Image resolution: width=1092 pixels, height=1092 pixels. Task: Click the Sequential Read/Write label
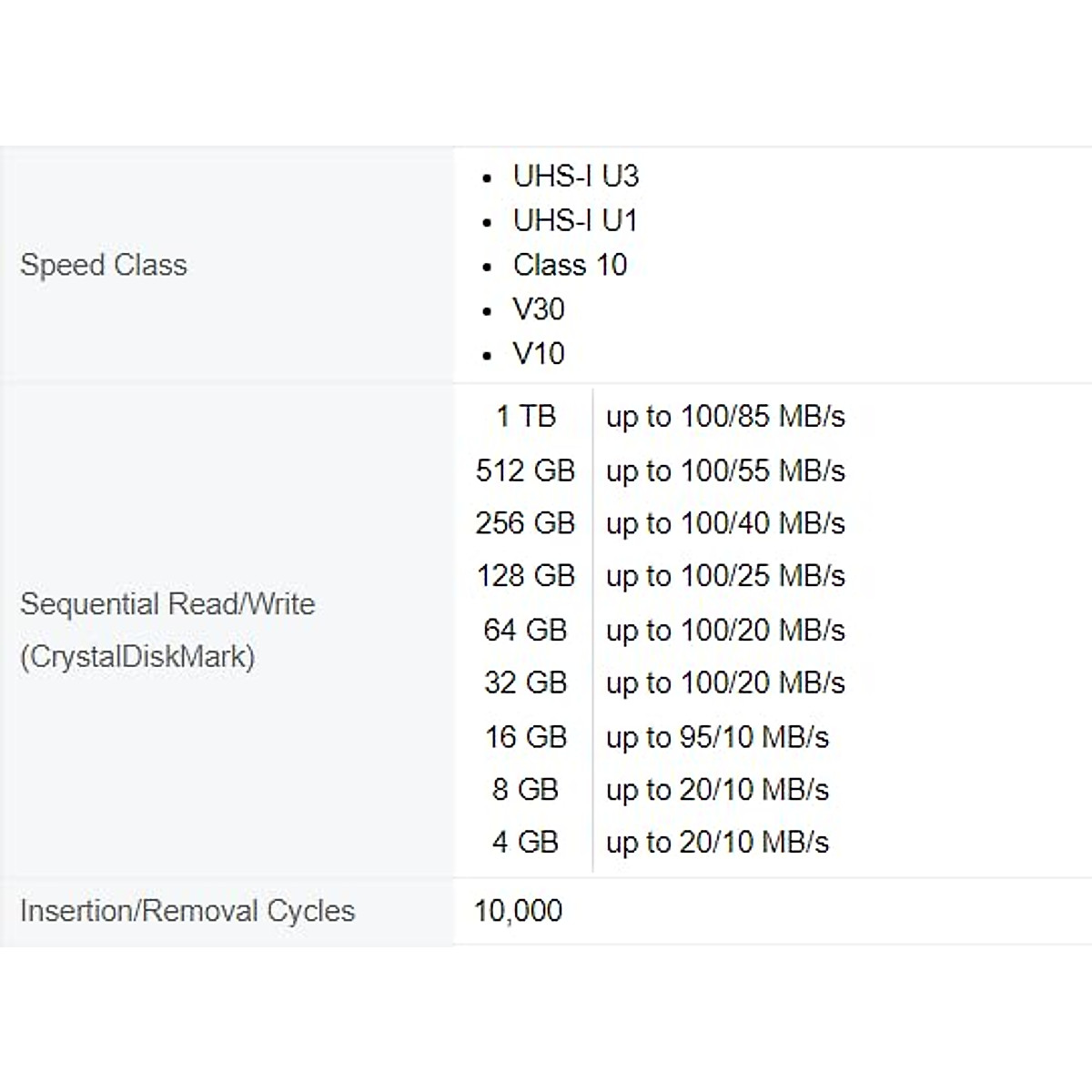click(167, 604)
